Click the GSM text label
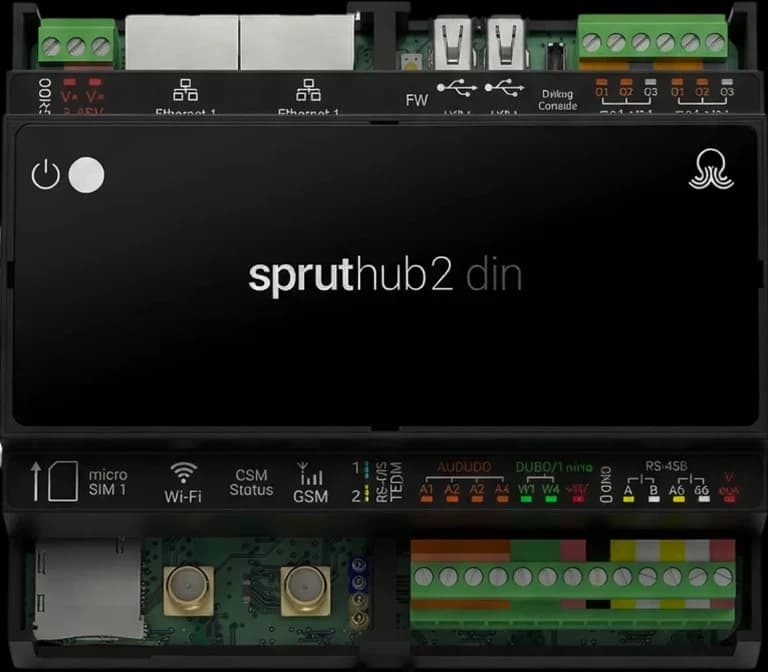768x672 pixels. point(311,497)
